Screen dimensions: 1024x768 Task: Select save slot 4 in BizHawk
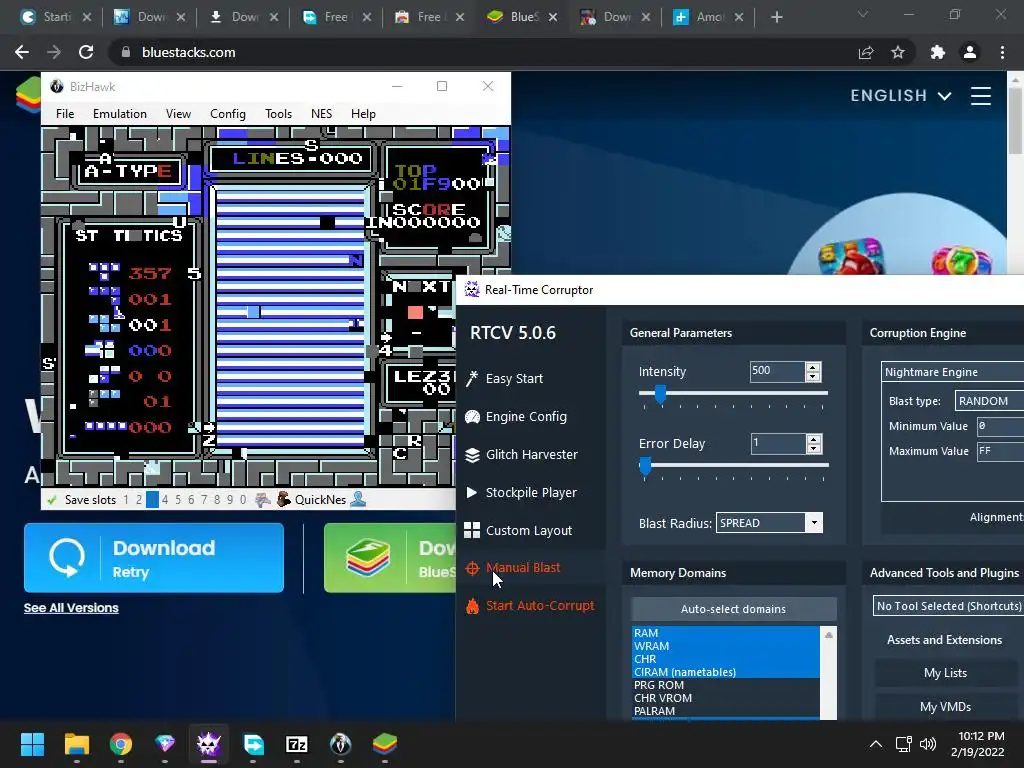(165, 500)
